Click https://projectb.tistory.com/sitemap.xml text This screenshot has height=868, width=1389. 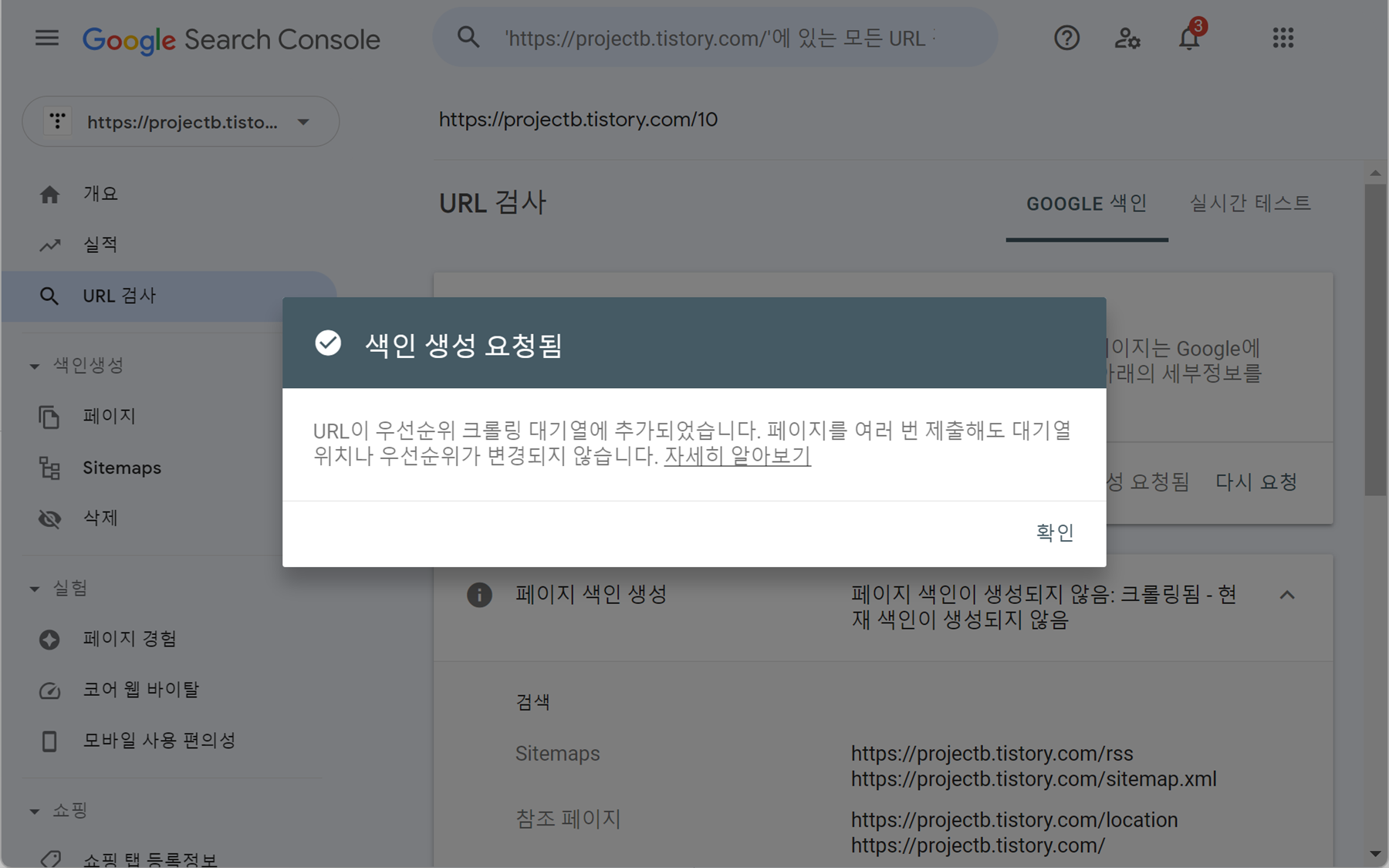coord(1033,779)
